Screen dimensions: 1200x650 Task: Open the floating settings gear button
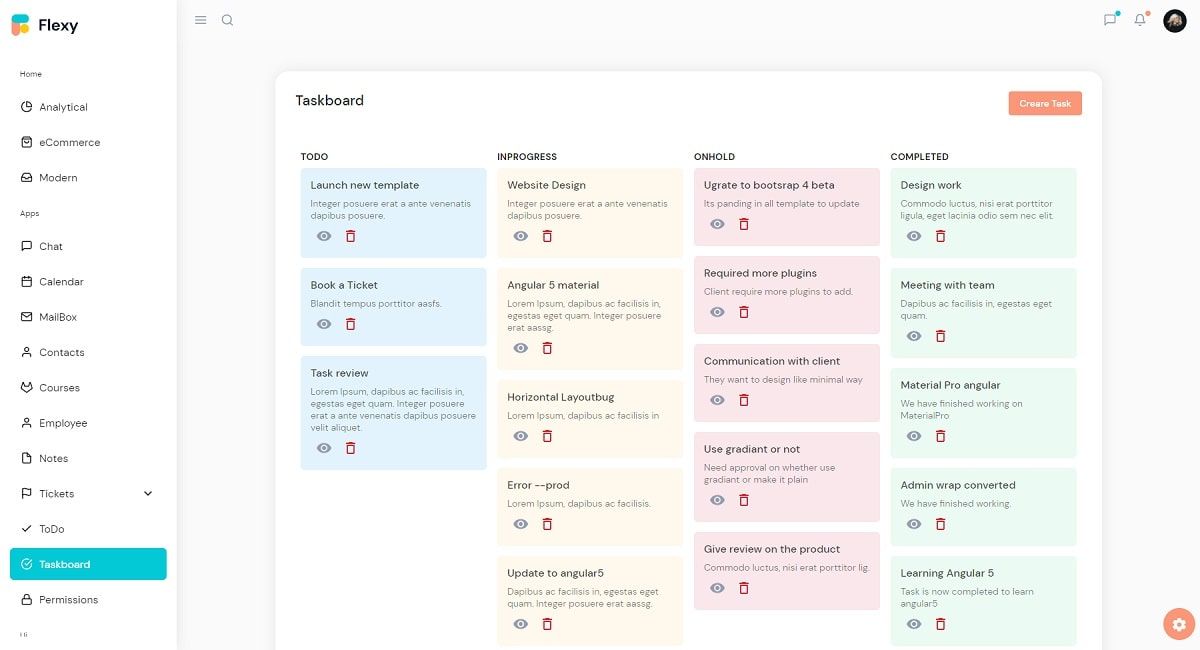pos(1178,623)
